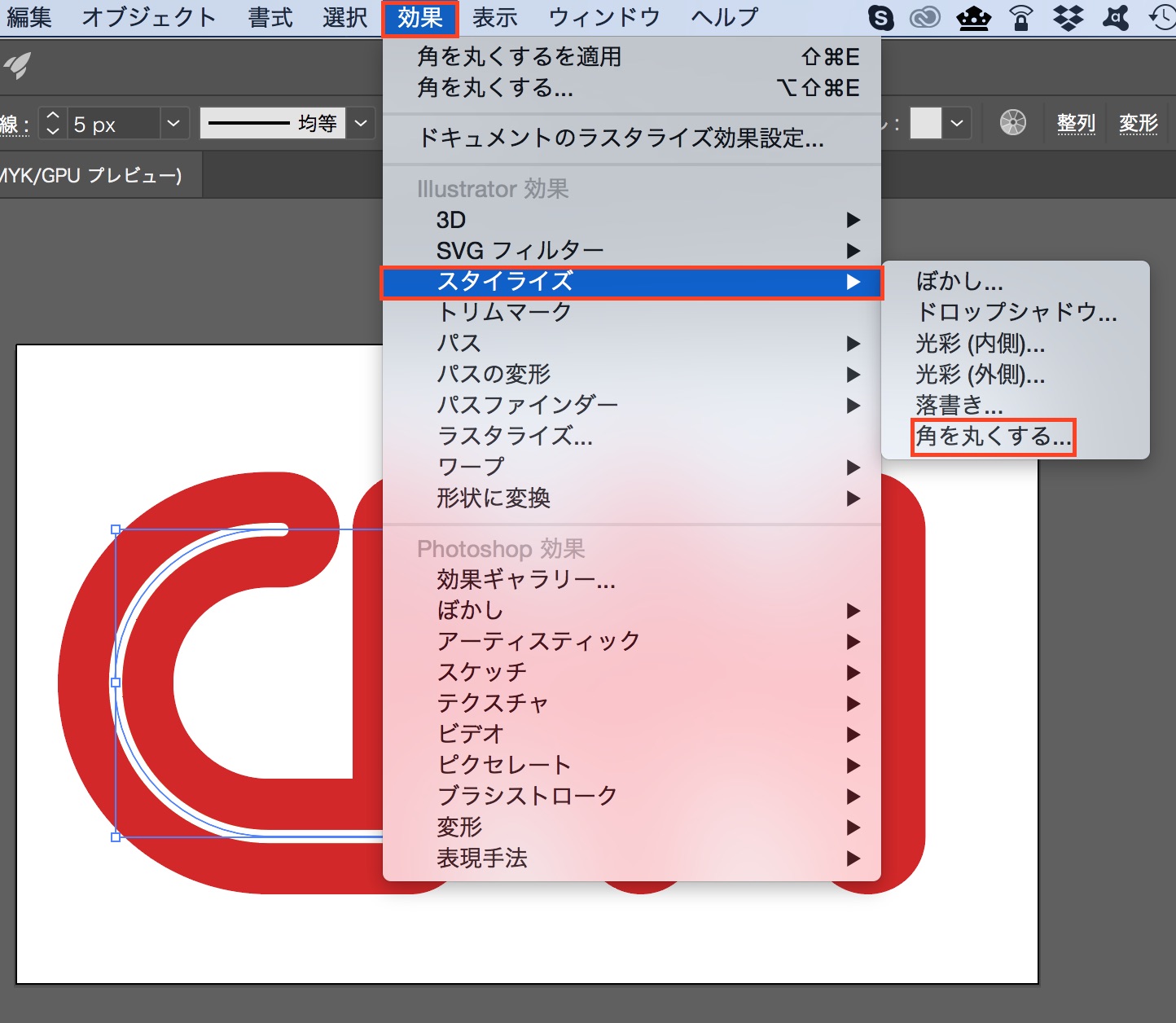The width and height of the screenshot is (1176, 1023).
Task: Choose 角を丸くする... in the Stylize submenu
Action: [x=1016, y=437]
